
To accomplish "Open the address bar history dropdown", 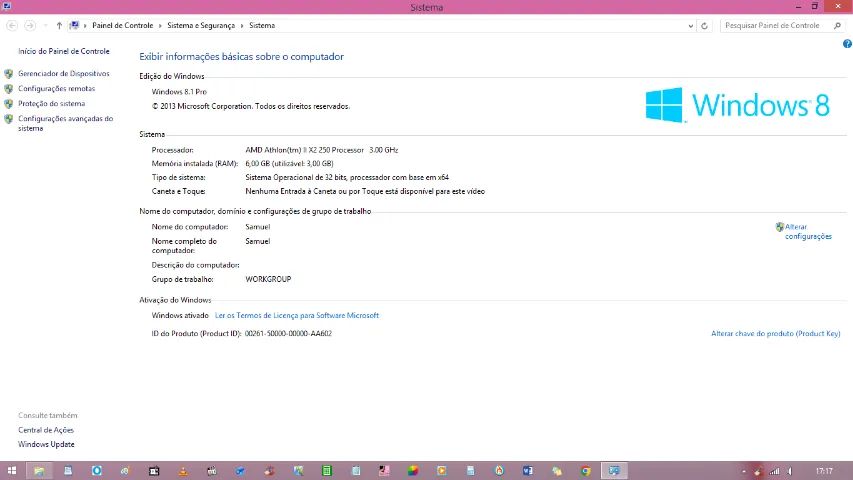I will pyautogui.click(x=690, y=26).
